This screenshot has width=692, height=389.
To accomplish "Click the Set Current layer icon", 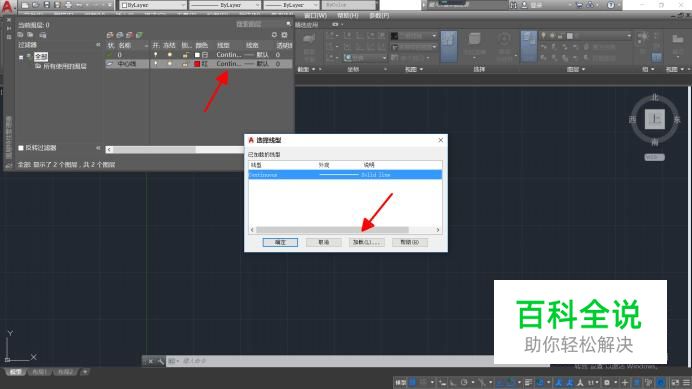I will (139, 35).
